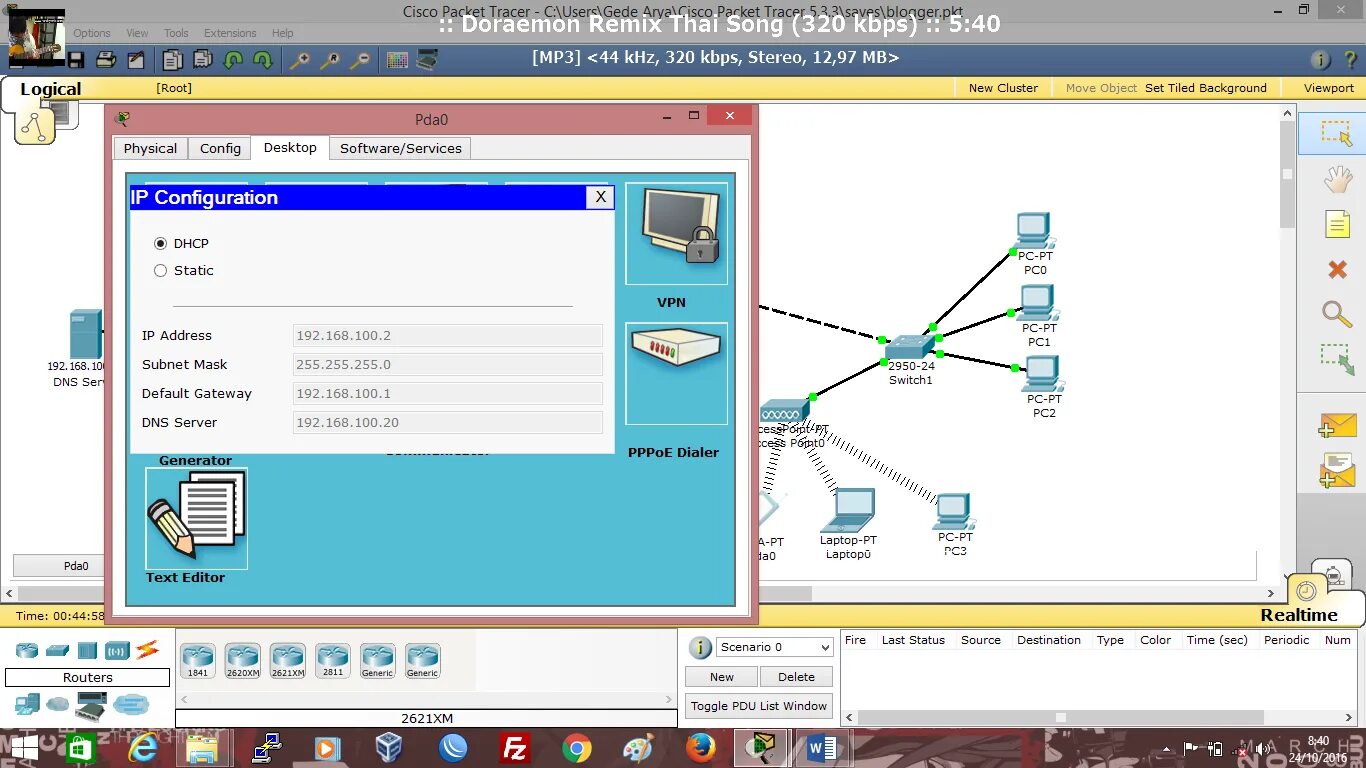Click the Save icon in the toolbar
Screen dimensions: 1366x768
(x=77, y=60)
